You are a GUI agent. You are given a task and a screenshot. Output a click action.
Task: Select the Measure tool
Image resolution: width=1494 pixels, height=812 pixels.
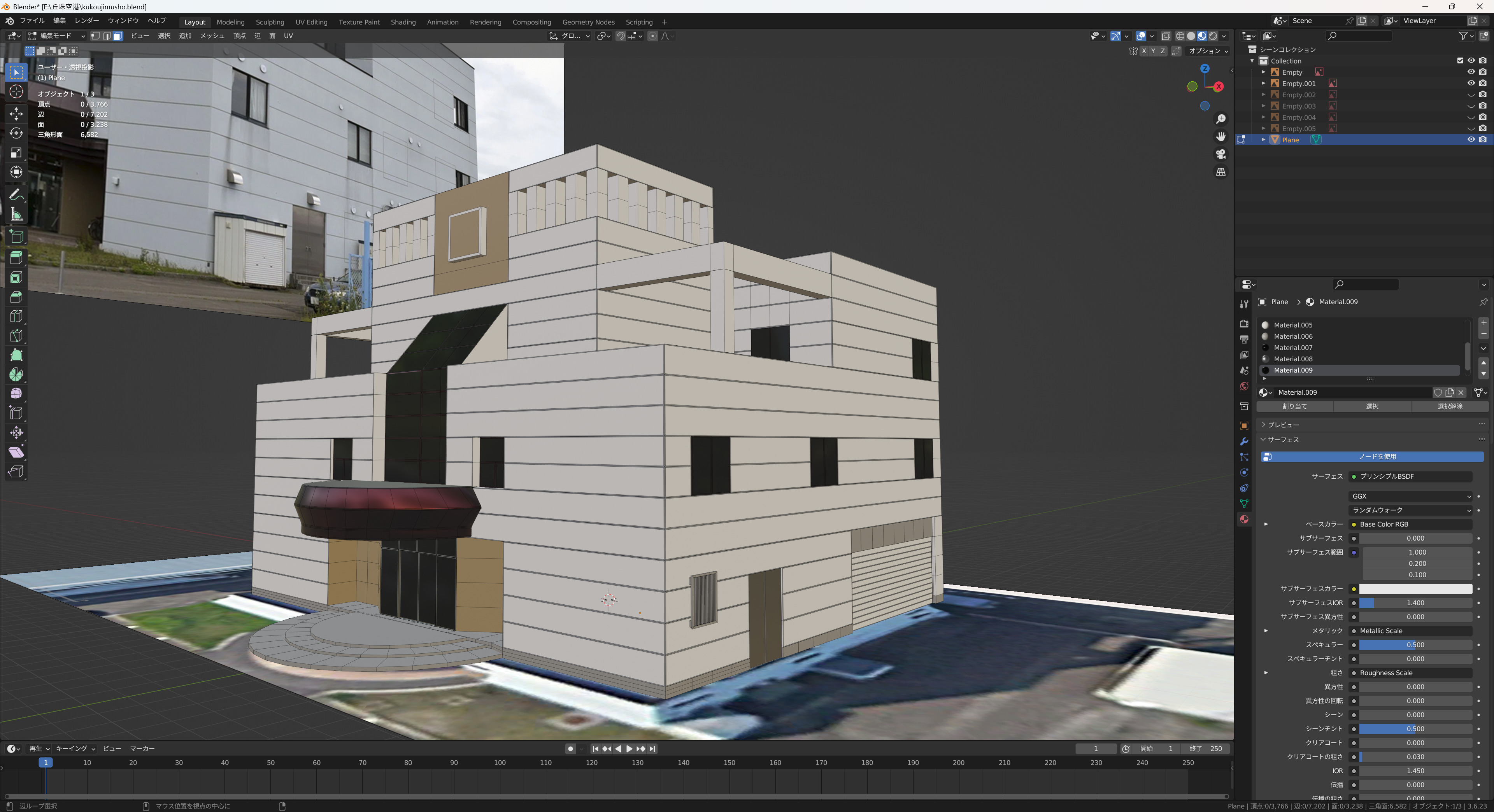click(x=16, y=214)
